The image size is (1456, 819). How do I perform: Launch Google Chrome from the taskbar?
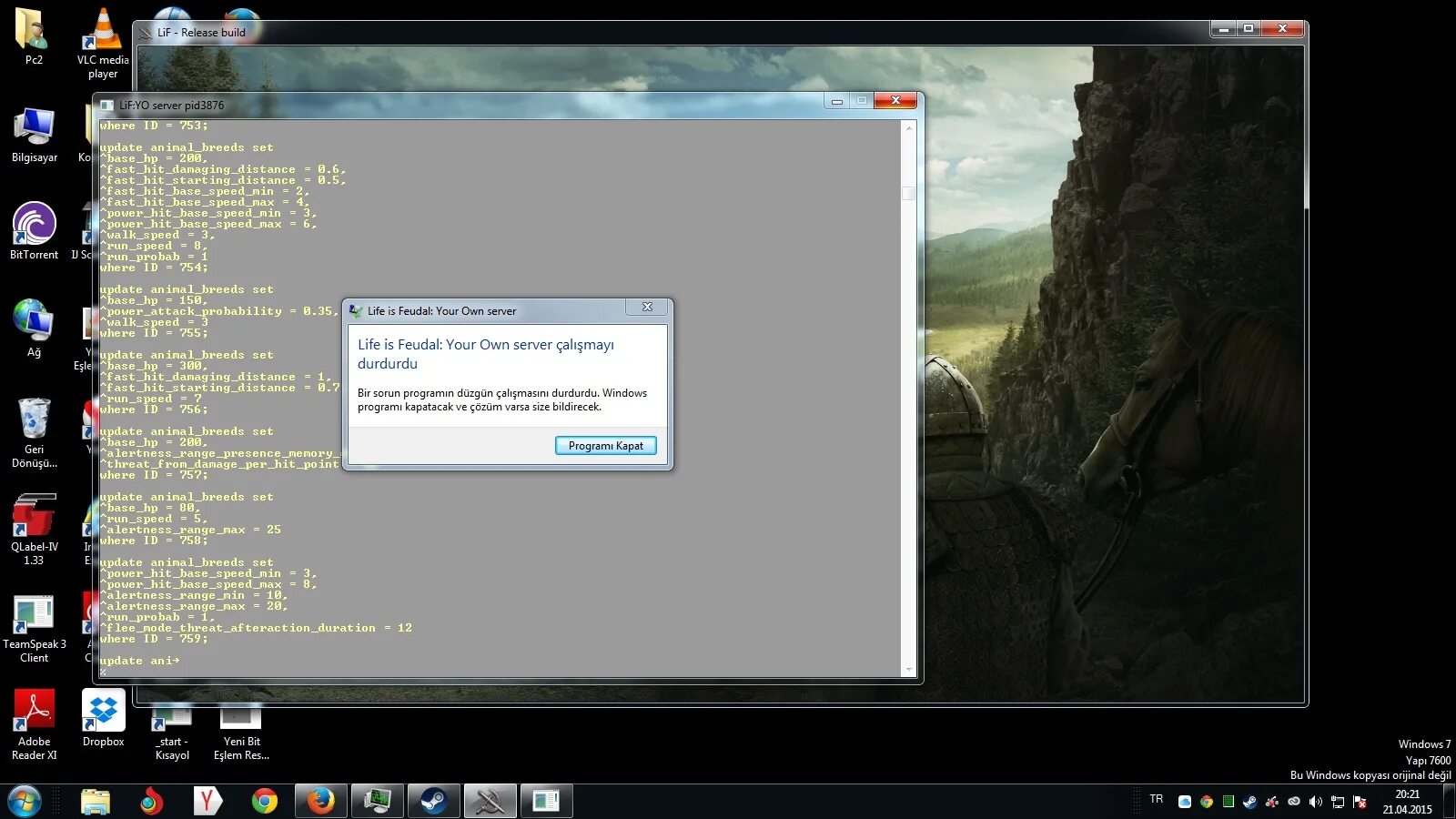click(265, 801)
